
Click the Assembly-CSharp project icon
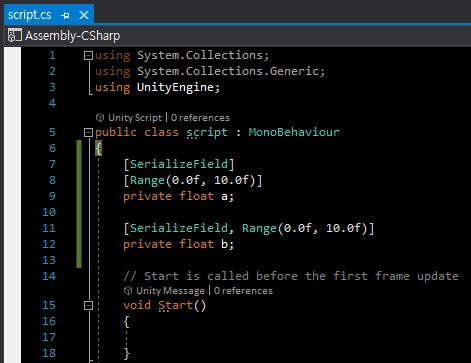click(14, 36)
